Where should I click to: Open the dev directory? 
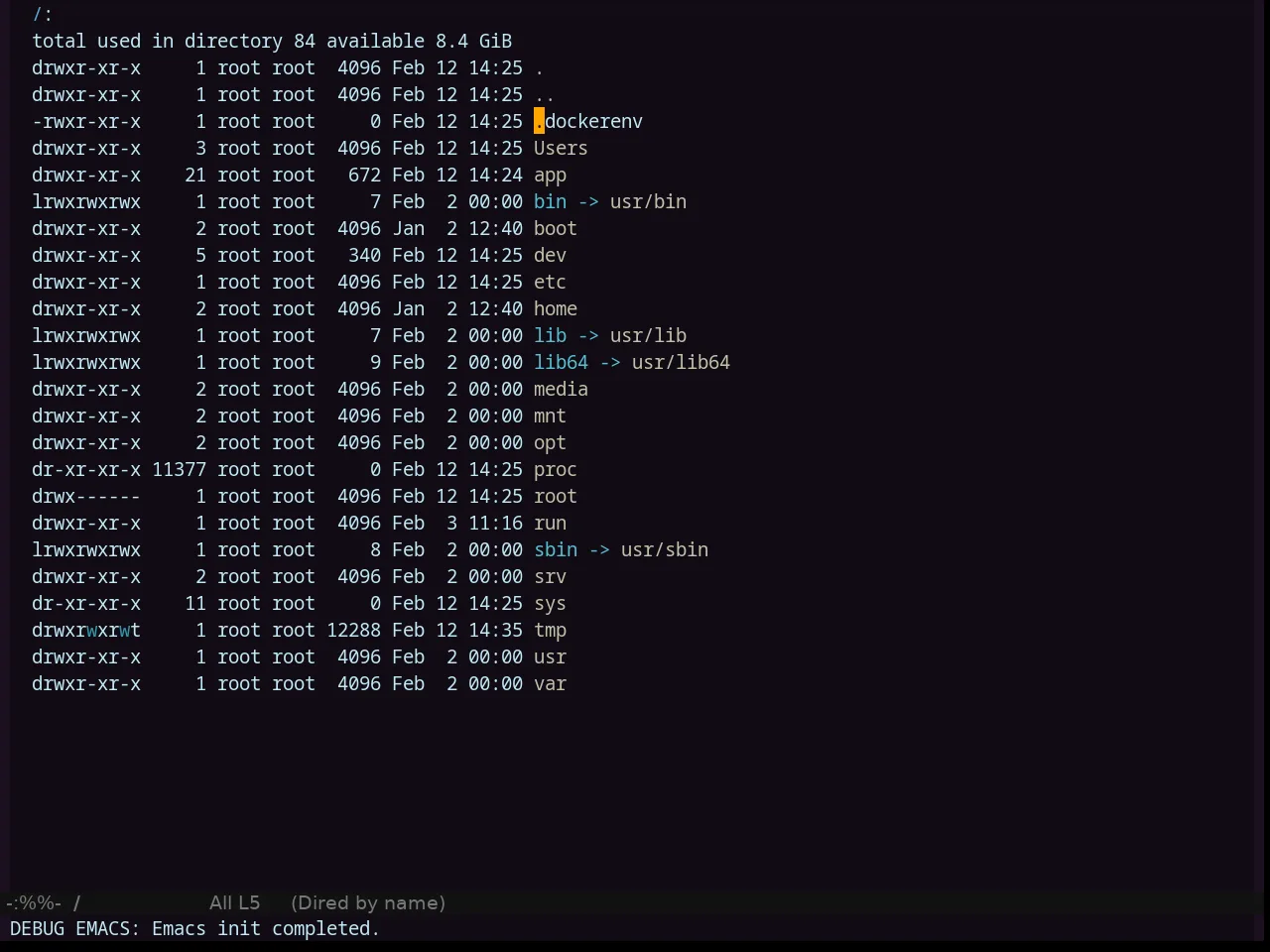pos(550,255)
